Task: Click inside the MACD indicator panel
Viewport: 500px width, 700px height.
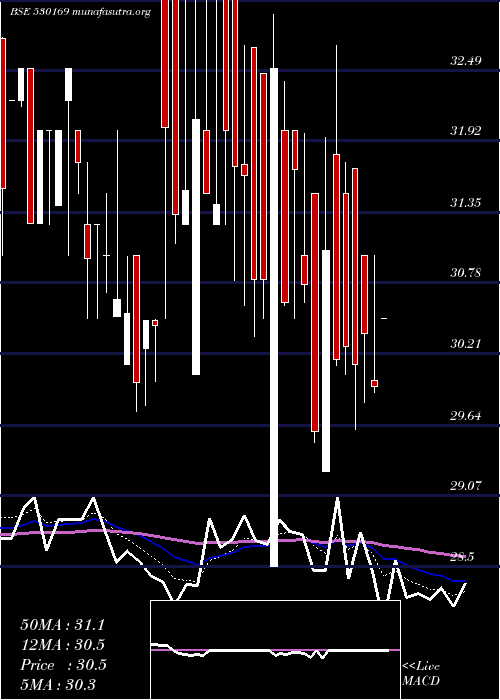Action: click(275, 650)
